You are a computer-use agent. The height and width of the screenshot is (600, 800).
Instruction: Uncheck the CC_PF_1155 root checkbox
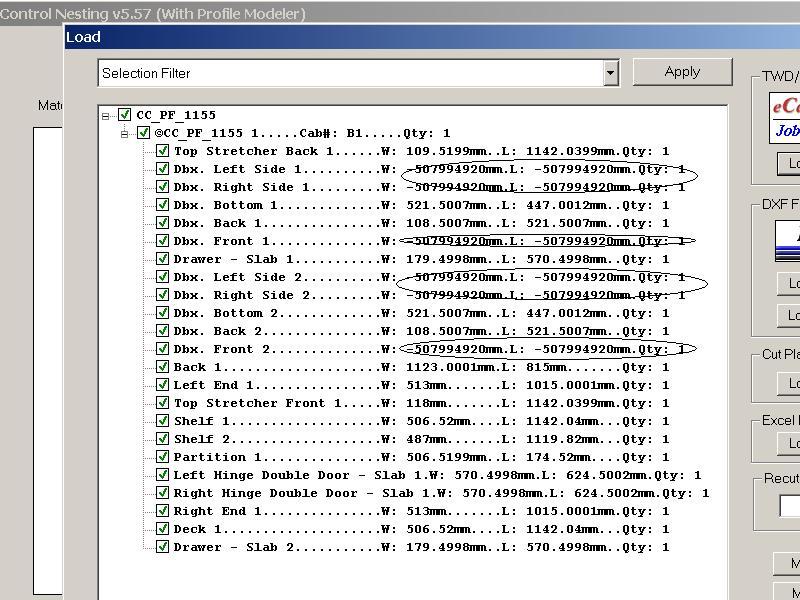tap(124, 115)
